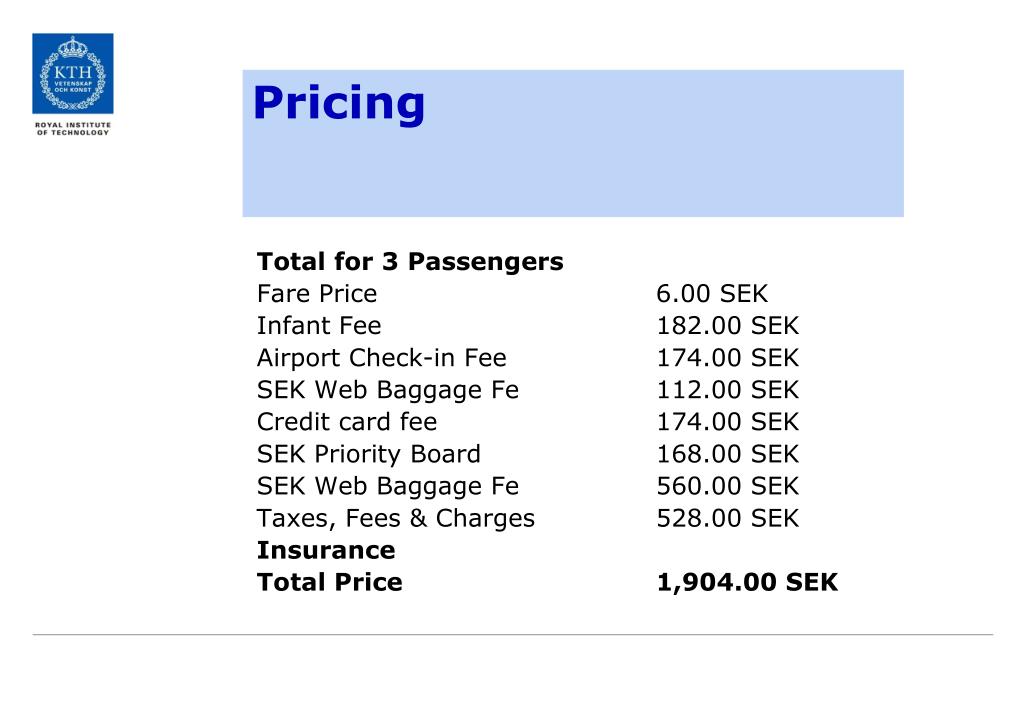Click the 1,904.00 SEK total amount
Image resolution: width=1023 pixels, height=723 pixels.
tap(746, 582)
